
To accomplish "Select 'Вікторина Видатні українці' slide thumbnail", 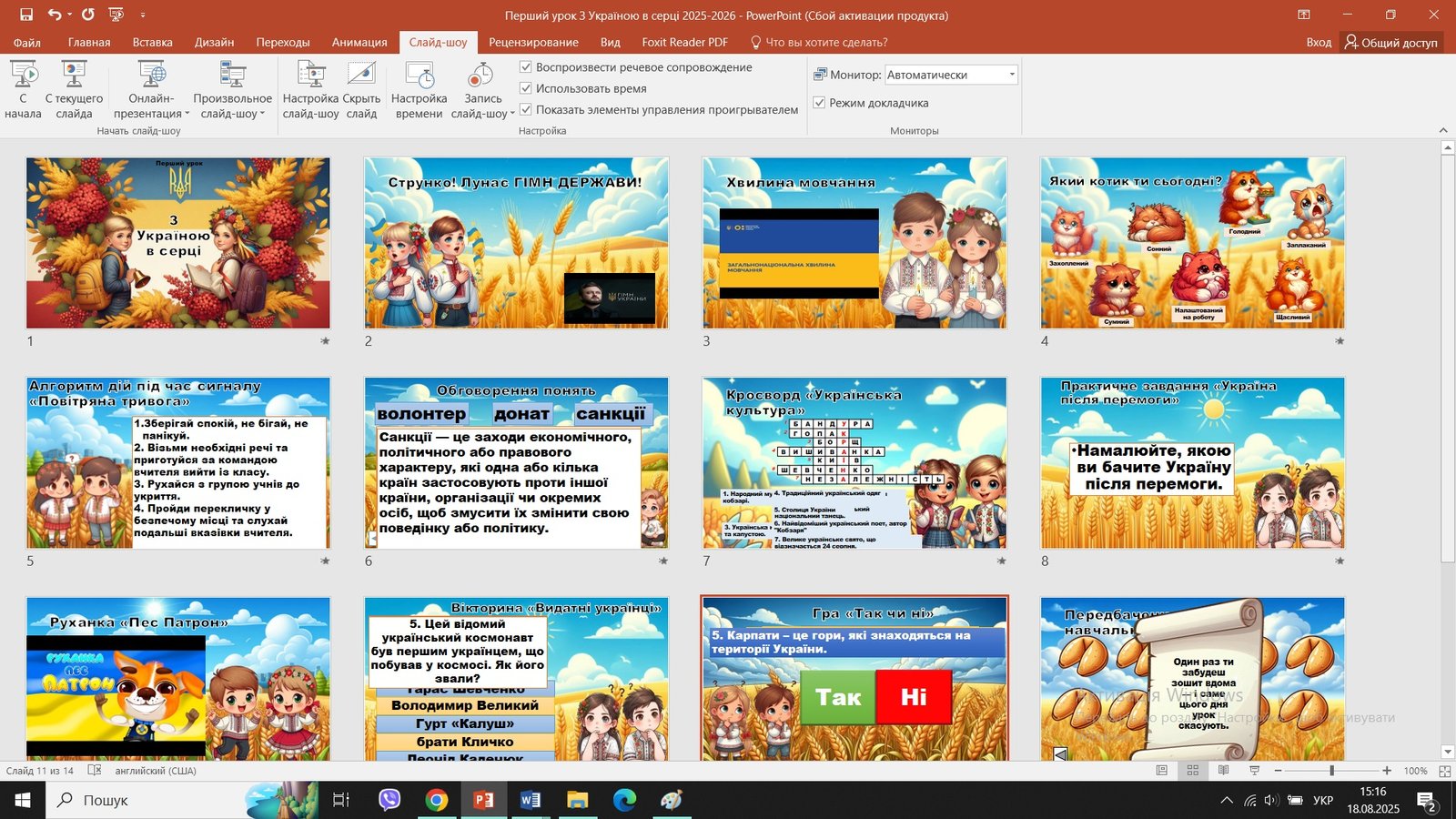I will tap(516, 679).
